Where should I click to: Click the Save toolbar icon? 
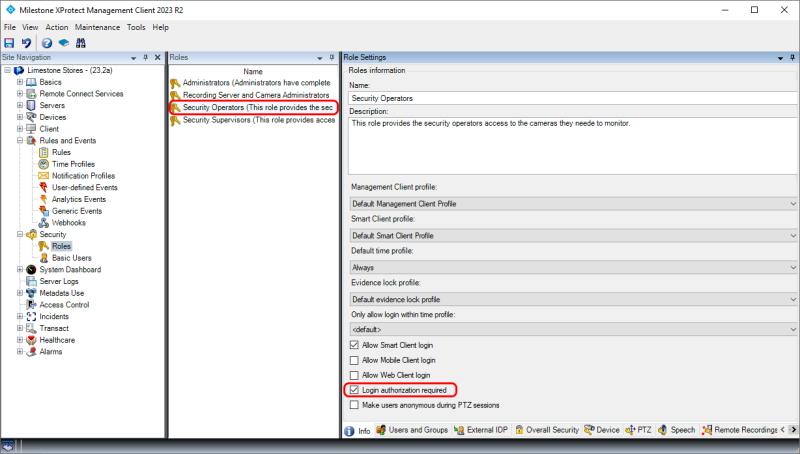pyautogui.click(x=9, y=43)
